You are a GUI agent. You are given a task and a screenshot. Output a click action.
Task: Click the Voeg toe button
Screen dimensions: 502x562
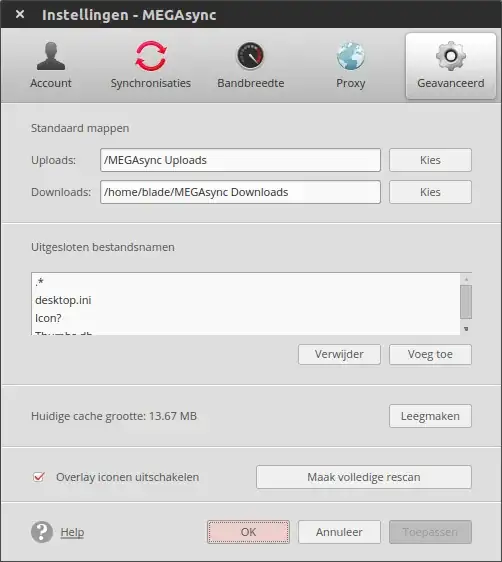click(430, 354)
